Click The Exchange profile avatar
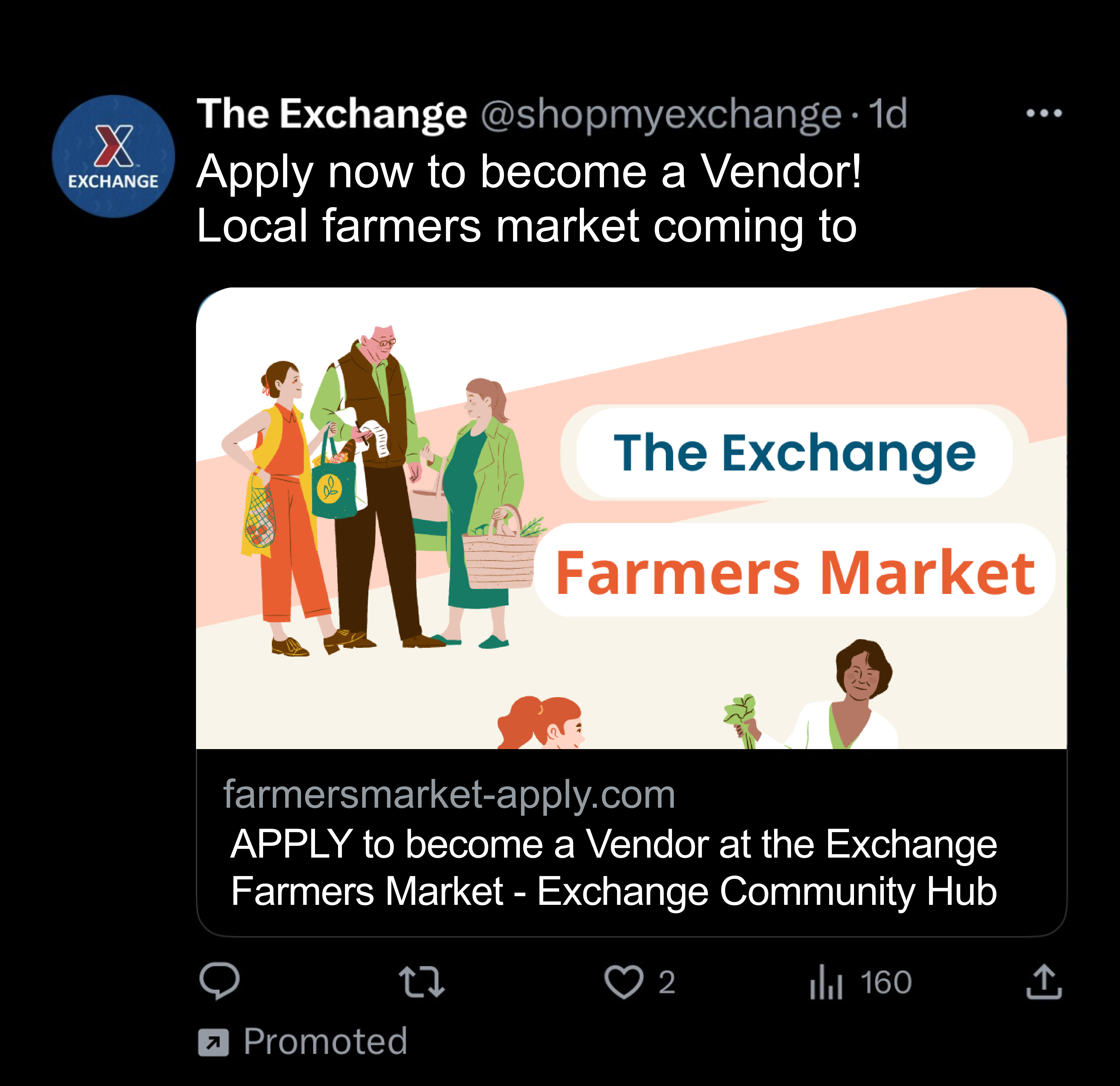Screen dimensions: 1120x1086 [x=113, y=156]
